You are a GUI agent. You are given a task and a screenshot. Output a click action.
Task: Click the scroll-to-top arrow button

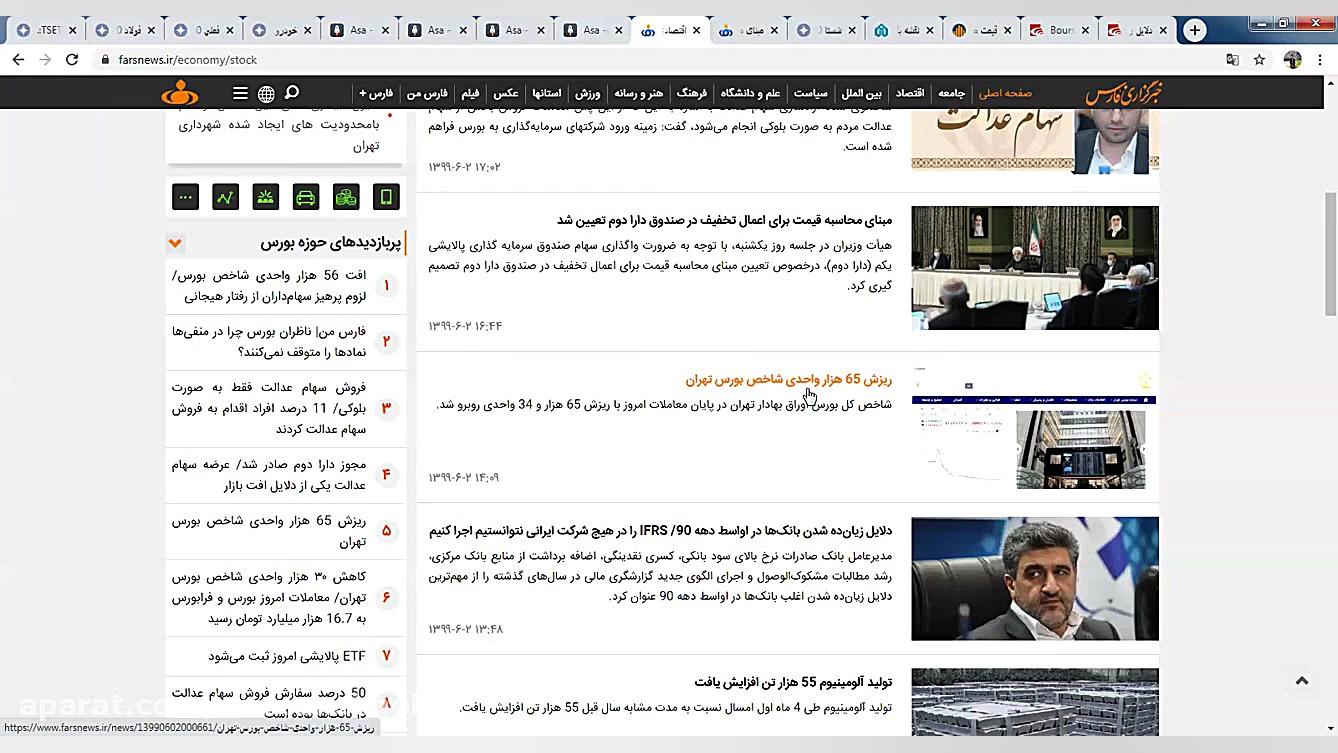1301,679
